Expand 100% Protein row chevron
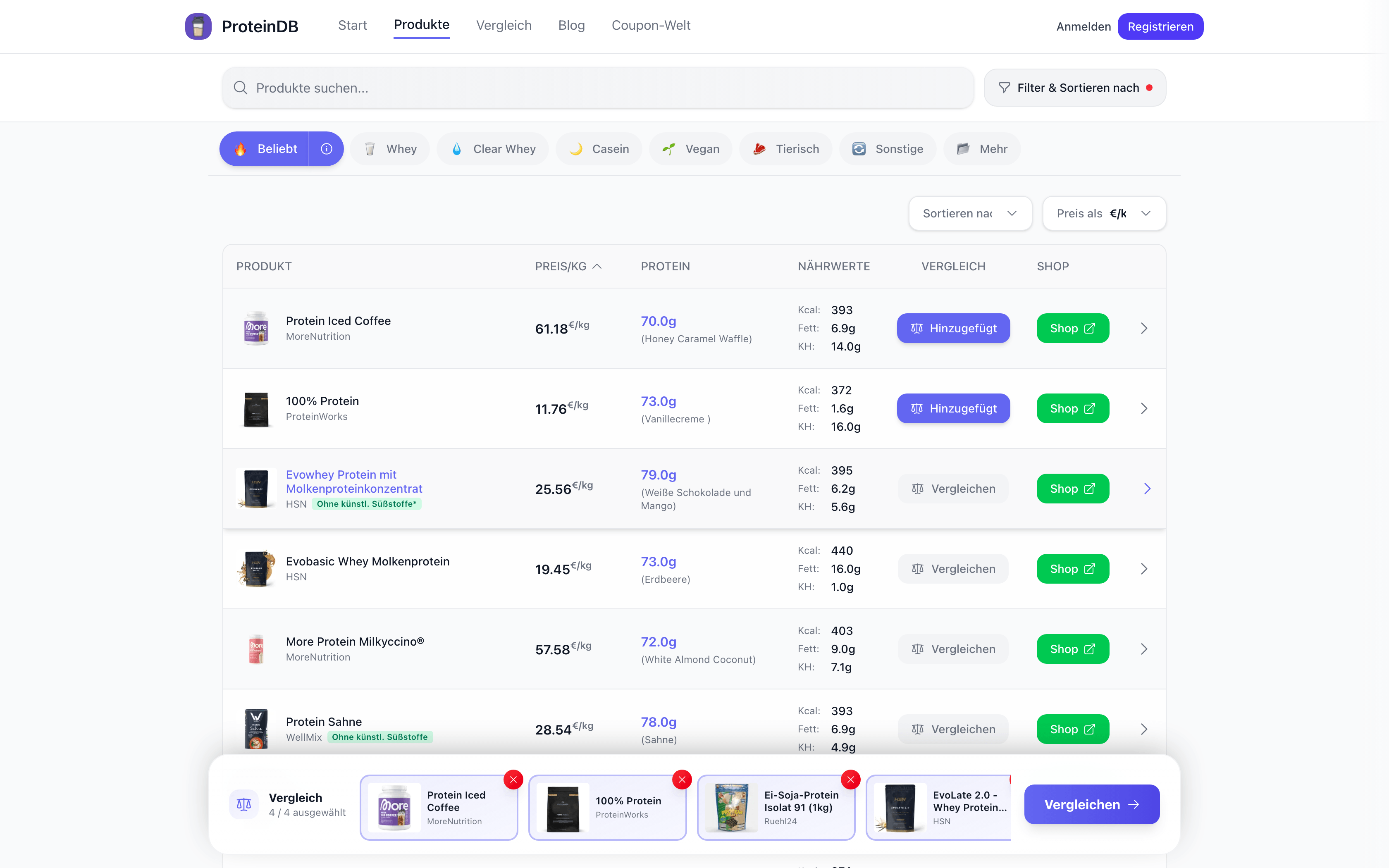Screen dimensions: 1389x868 tap(1144, 409)
